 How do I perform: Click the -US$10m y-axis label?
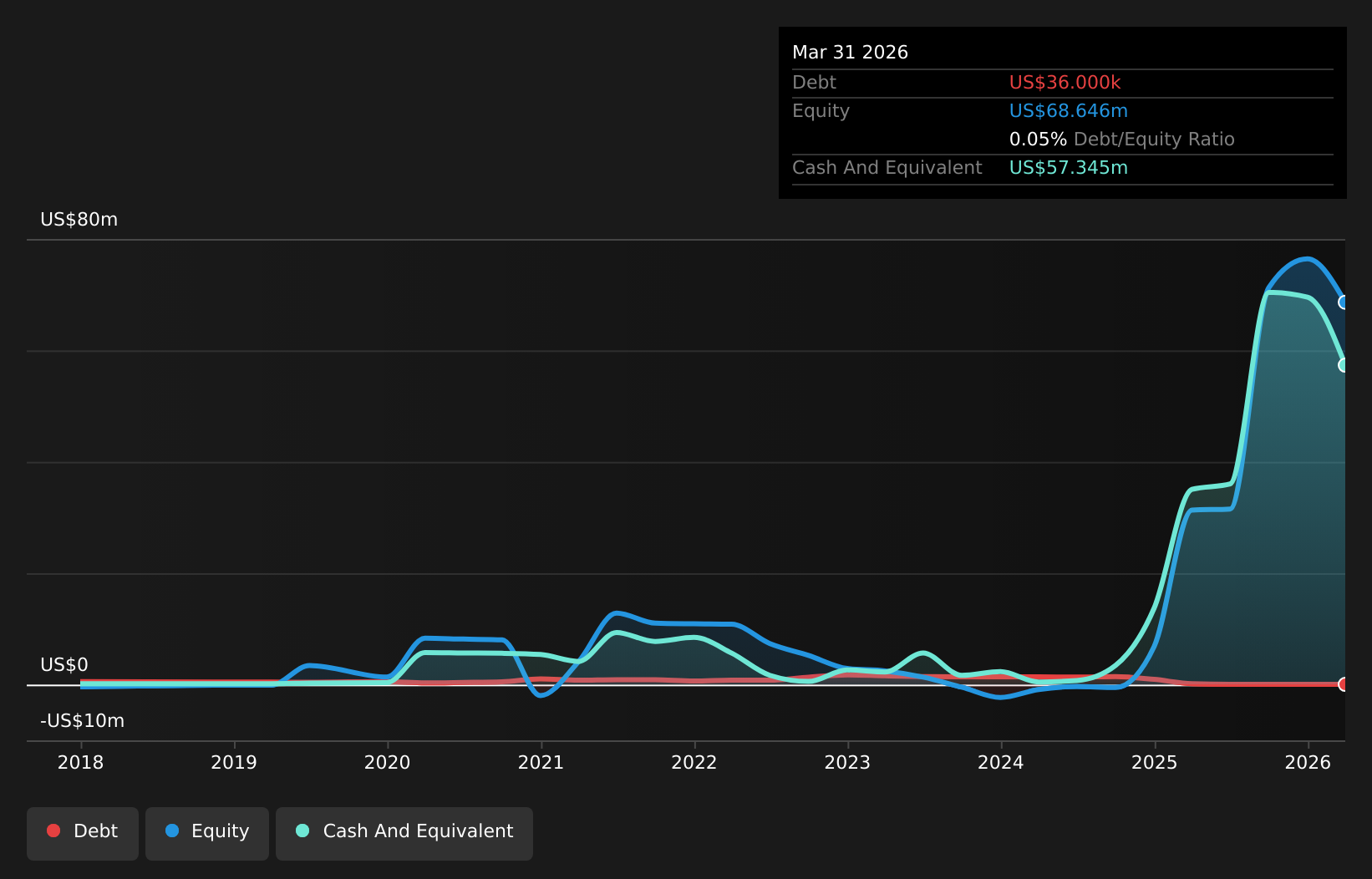tap(83, 721)
